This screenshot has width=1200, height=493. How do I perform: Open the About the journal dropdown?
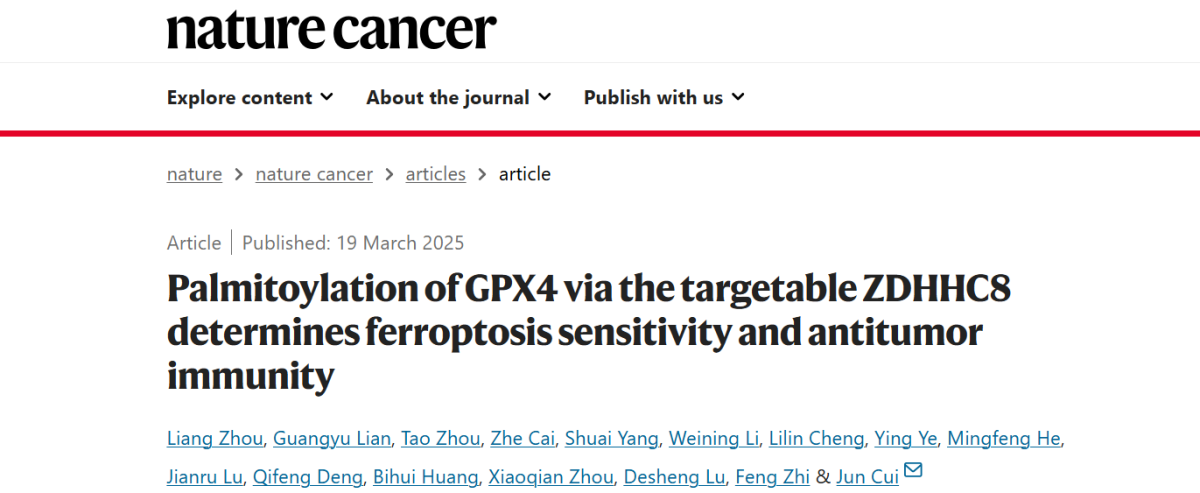pyautogui.click(x=458, y=97)
